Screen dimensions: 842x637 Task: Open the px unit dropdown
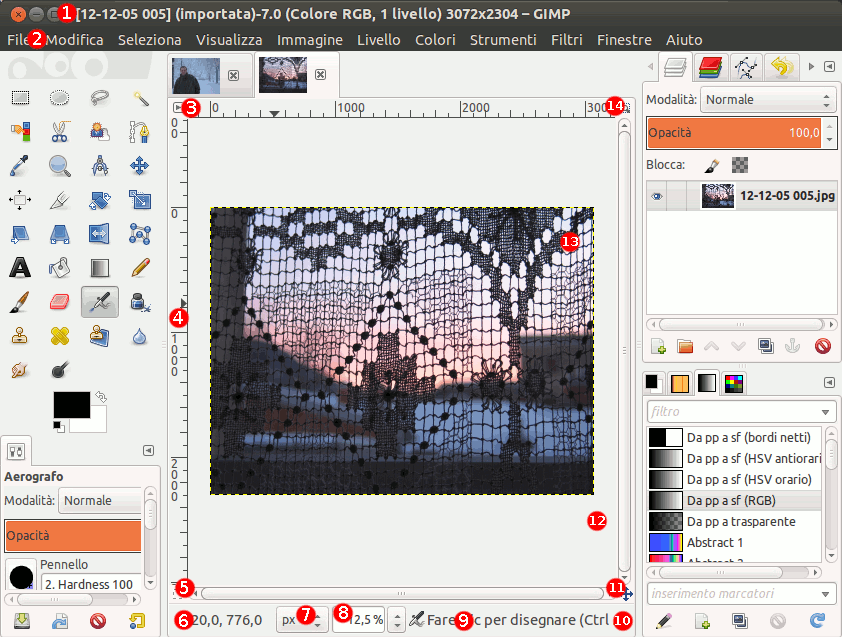[x=302, y=620]
